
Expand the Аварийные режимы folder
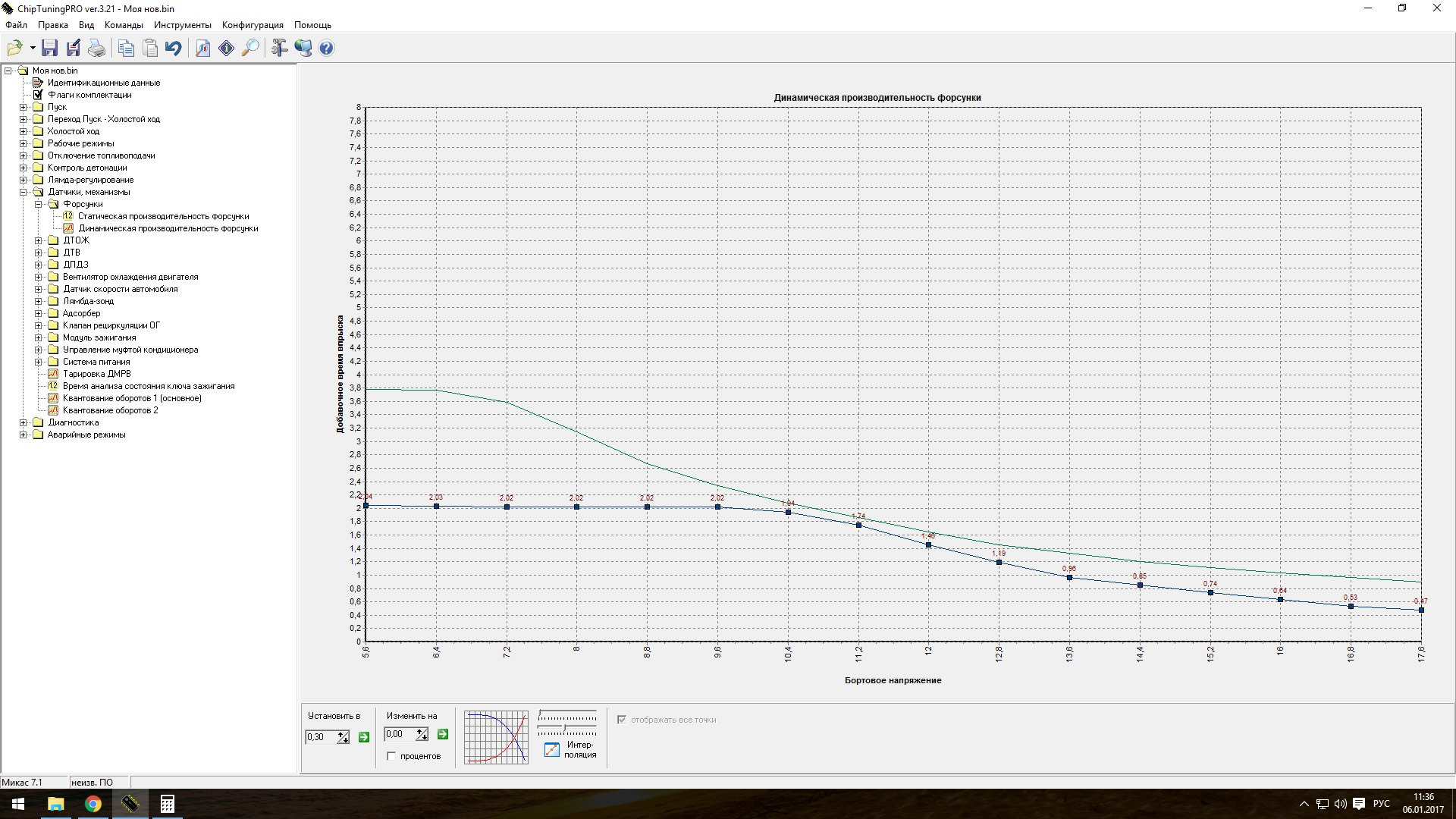pos(24,435)
